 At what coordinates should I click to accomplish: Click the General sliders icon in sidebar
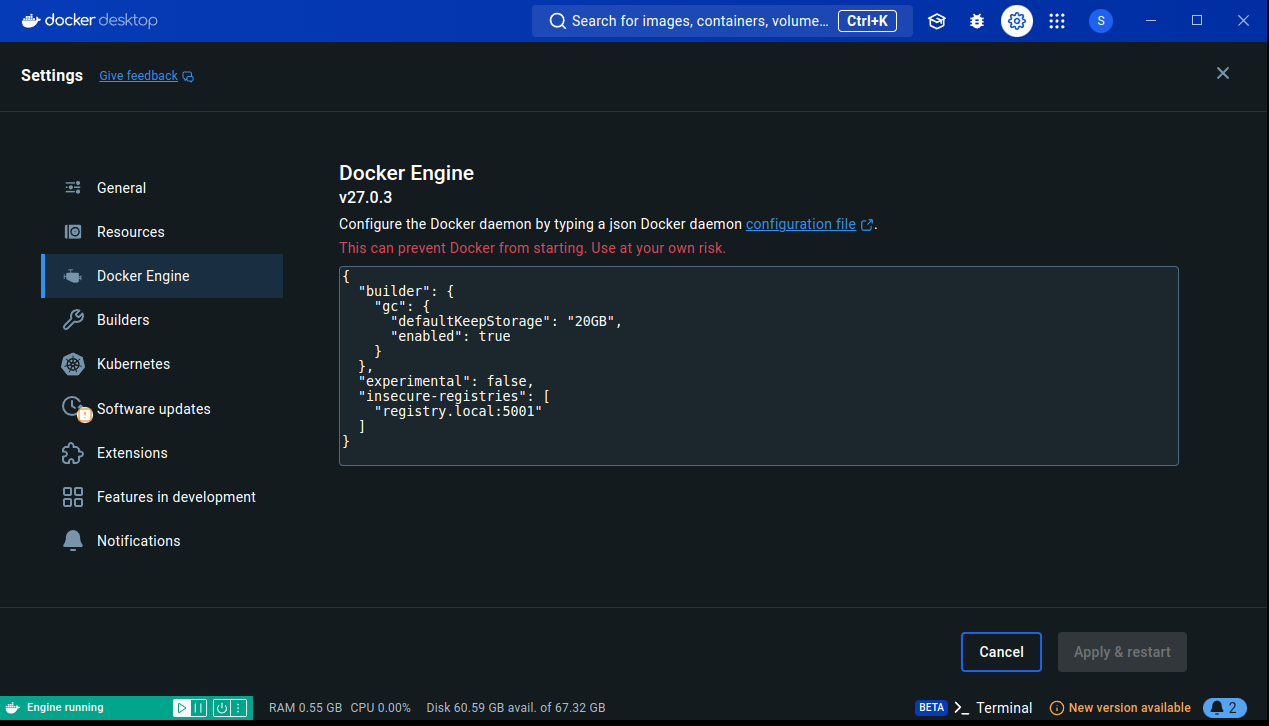pyautogui.click(x=73, y=188)
